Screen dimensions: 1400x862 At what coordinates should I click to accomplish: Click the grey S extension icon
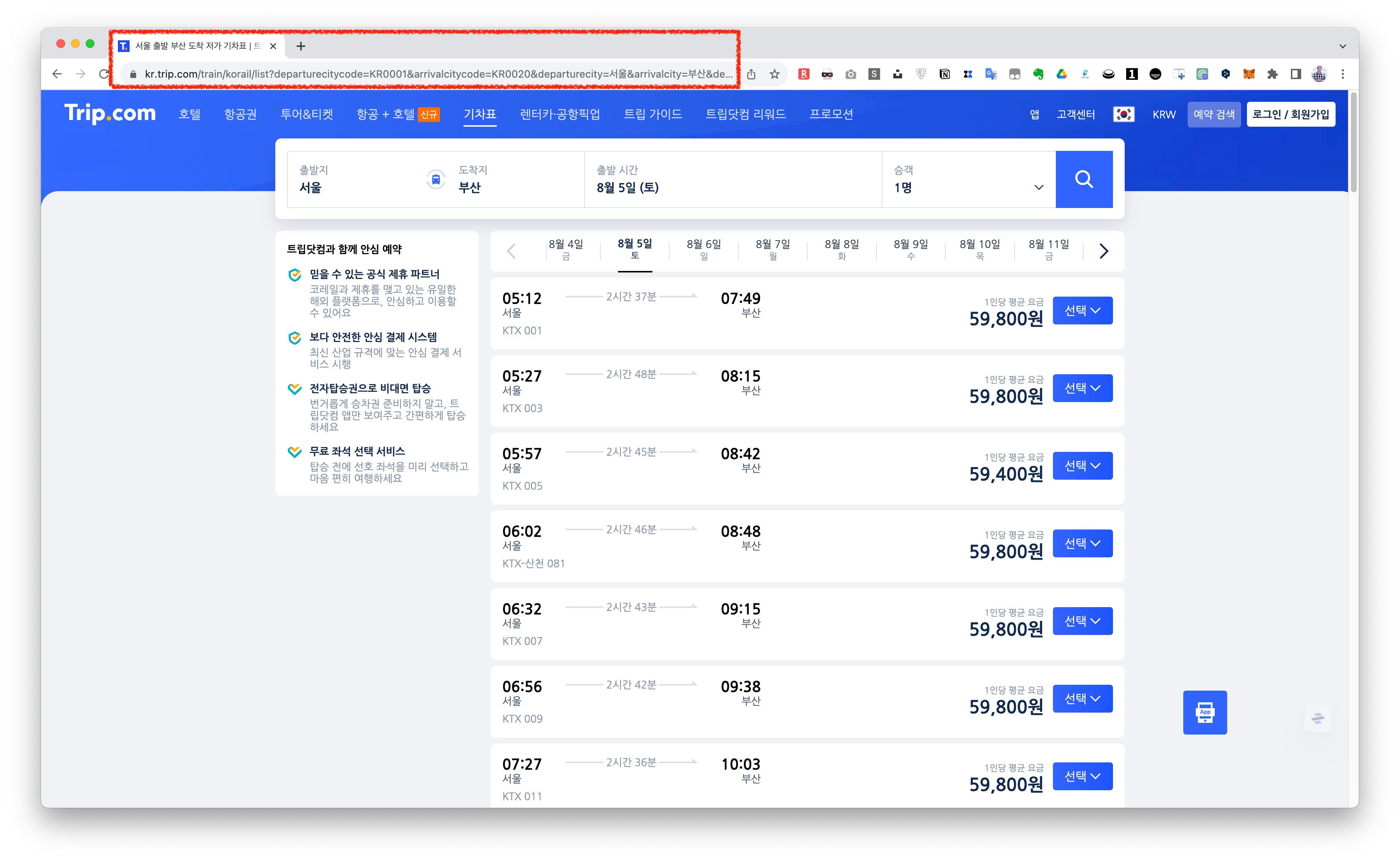(874, 74)
